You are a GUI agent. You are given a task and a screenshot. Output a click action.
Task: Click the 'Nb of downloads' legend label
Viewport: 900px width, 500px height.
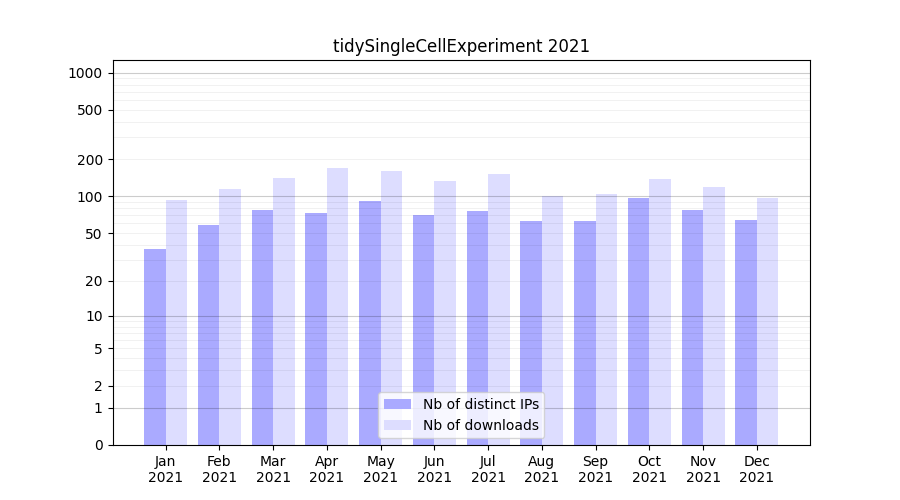coord(480,425)
